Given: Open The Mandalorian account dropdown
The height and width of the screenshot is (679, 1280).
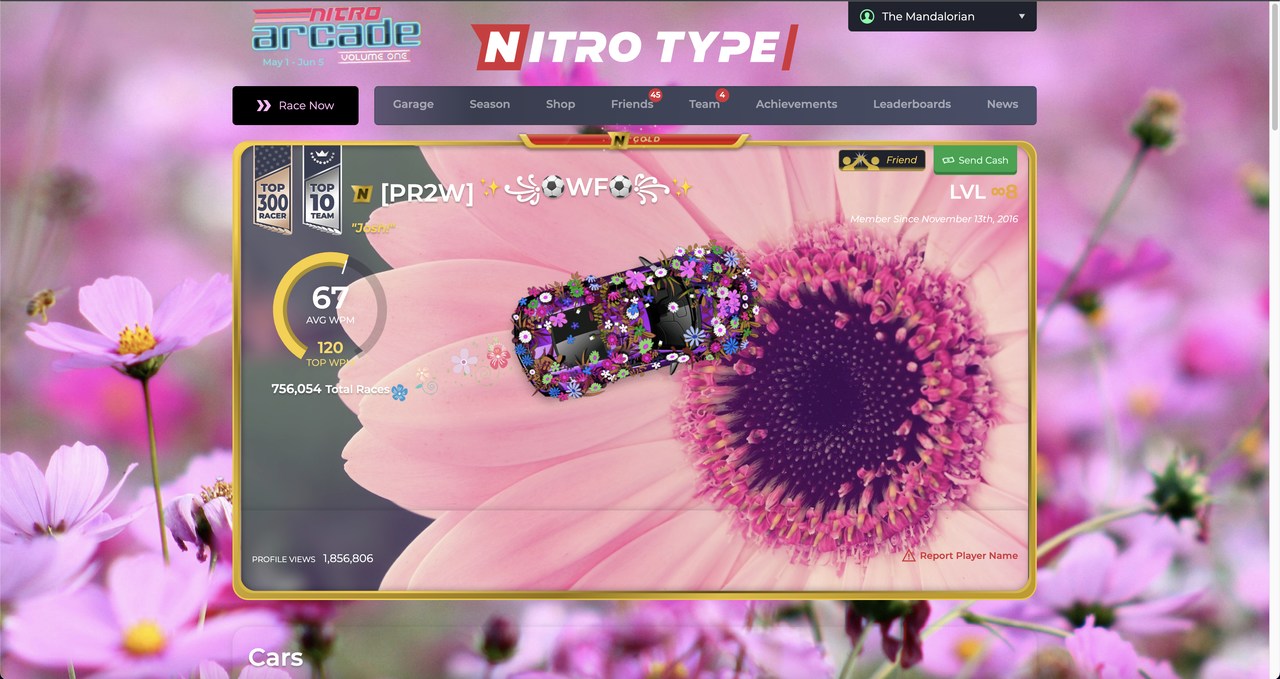Looking at the screenshot, I should coord(940,16).
